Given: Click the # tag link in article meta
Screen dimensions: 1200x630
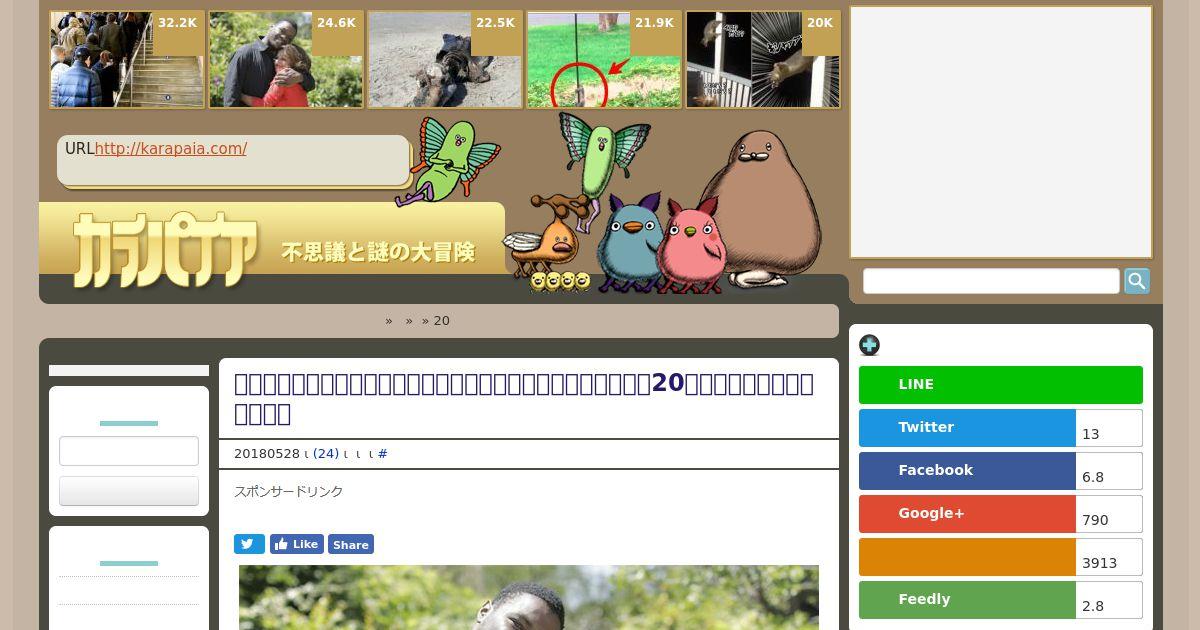Looking at the screenshot, I should click(x=382, y=454).
